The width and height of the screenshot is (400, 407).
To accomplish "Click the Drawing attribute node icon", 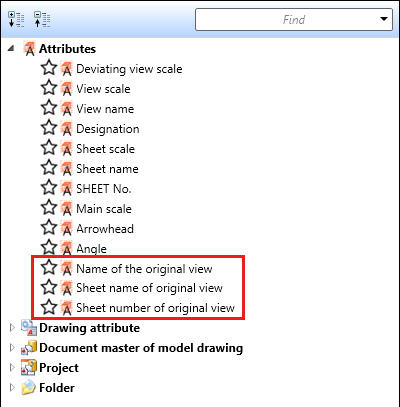I will pos(29,328).
